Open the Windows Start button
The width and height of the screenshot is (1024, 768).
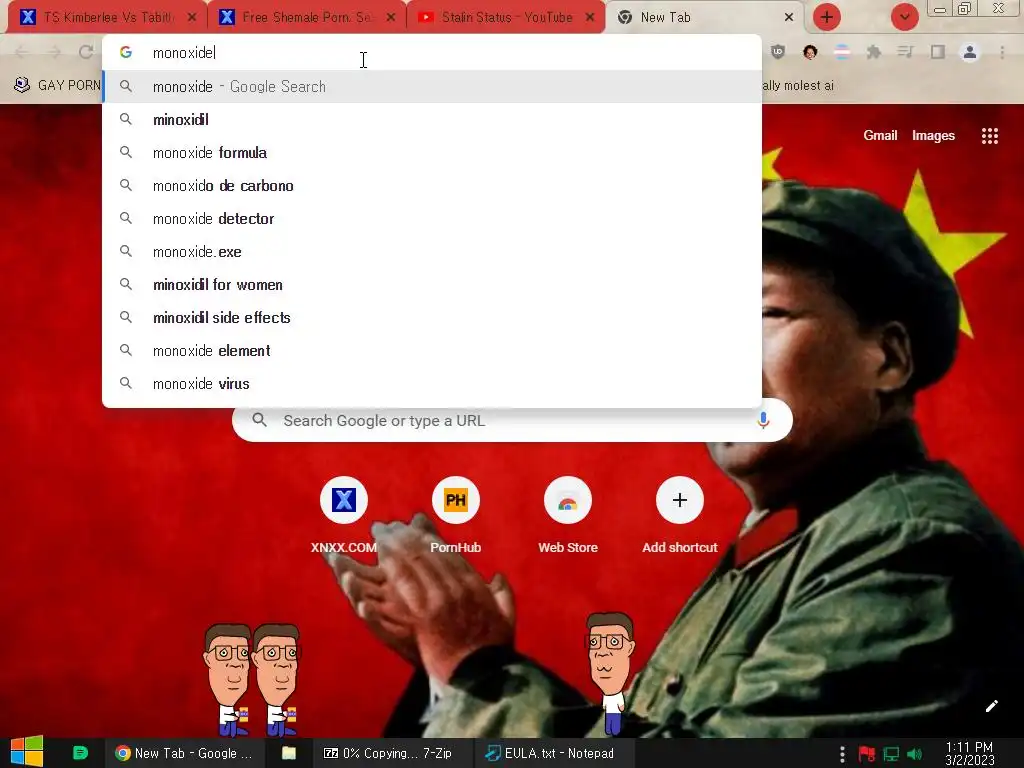tap(27, 752)
